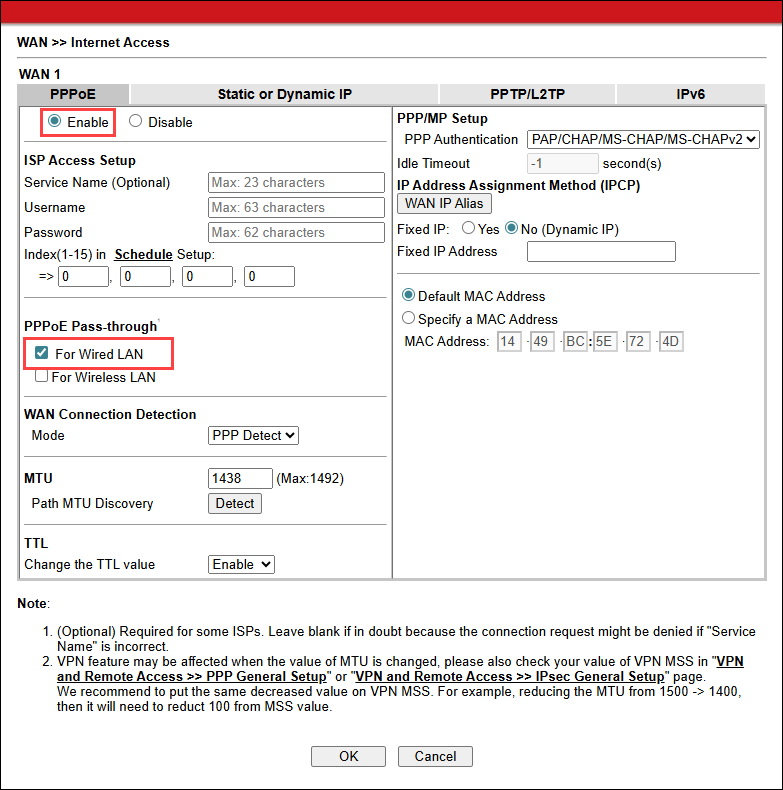
Task: Click the Username input field
Action: tap(296, 208)
